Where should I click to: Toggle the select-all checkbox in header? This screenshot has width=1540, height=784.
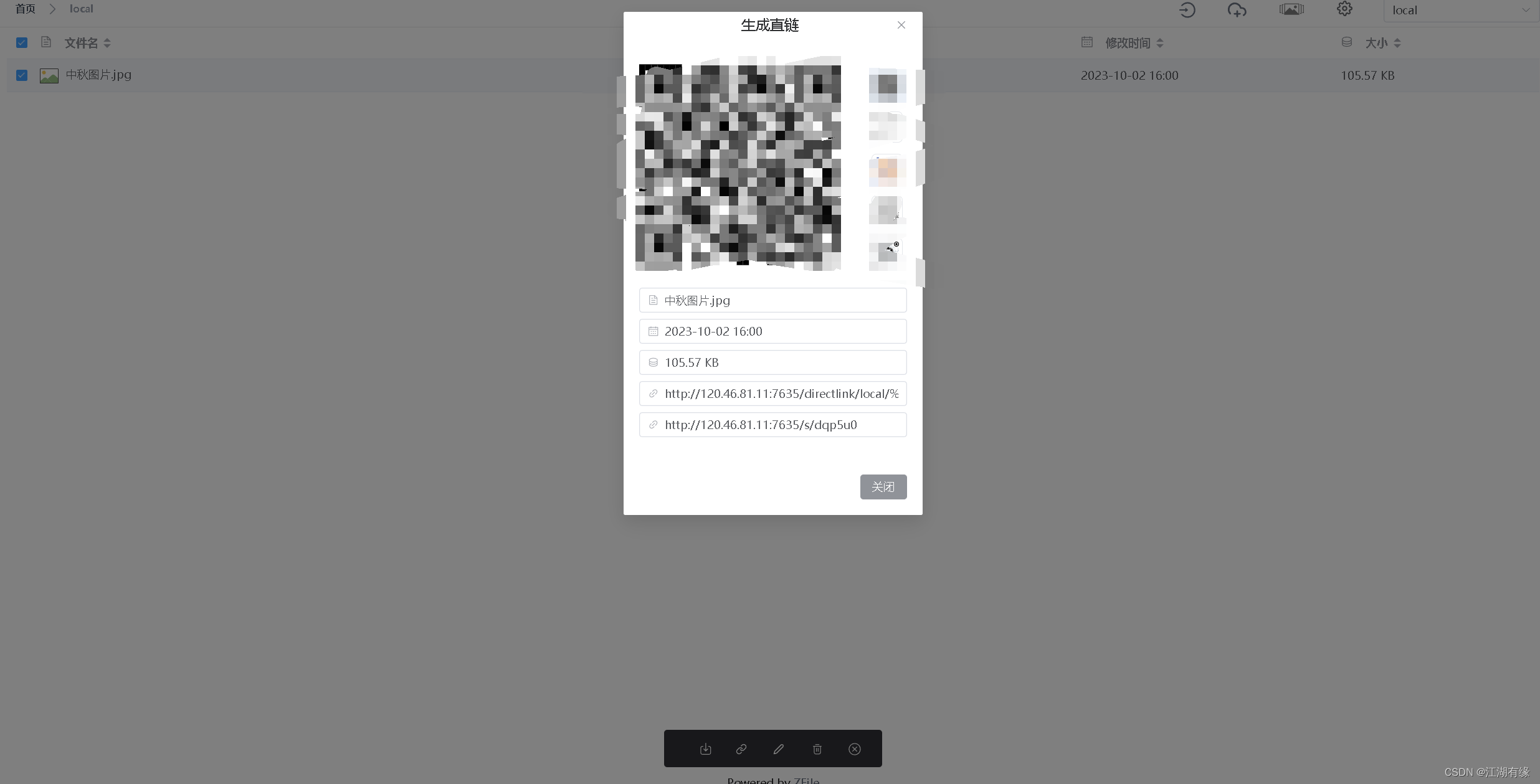point(21,42)
